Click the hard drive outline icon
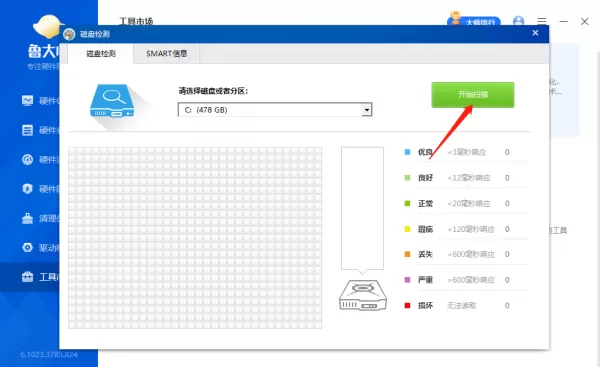 [363, 295]
